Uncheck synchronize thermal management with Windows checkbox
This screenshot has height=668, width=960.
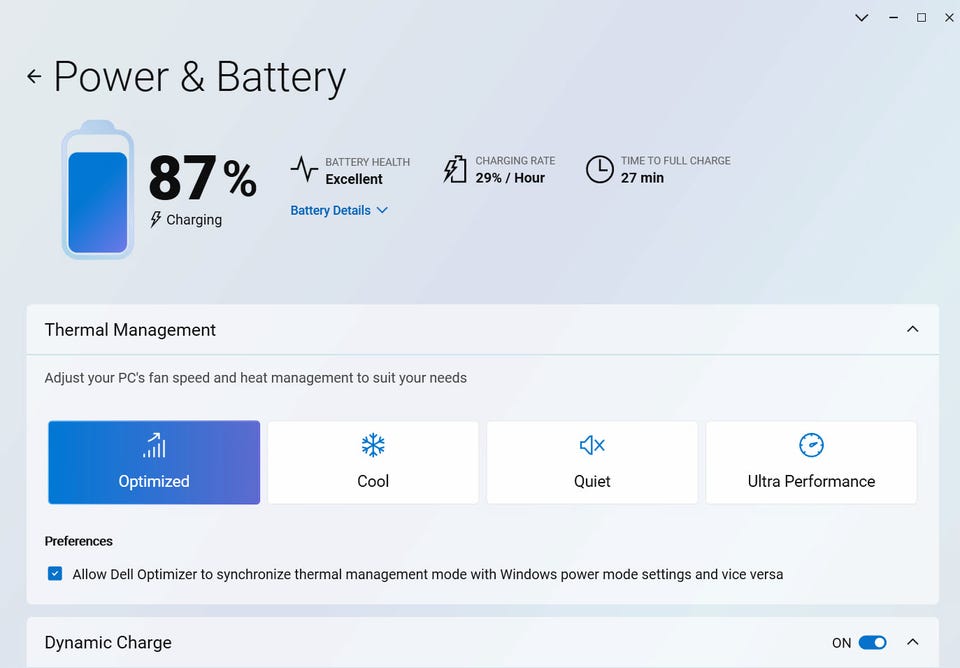(x=55, y=574)
